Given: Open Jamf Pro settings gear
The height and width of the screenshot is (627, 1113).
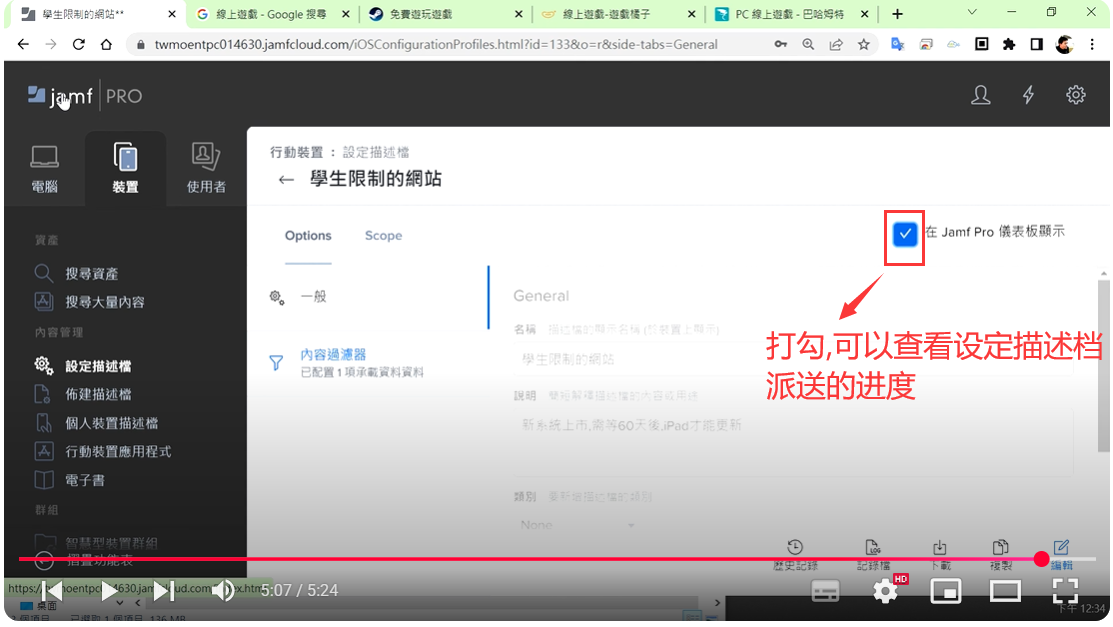Looking at the screenshot, I should (x=1075, y=95).
